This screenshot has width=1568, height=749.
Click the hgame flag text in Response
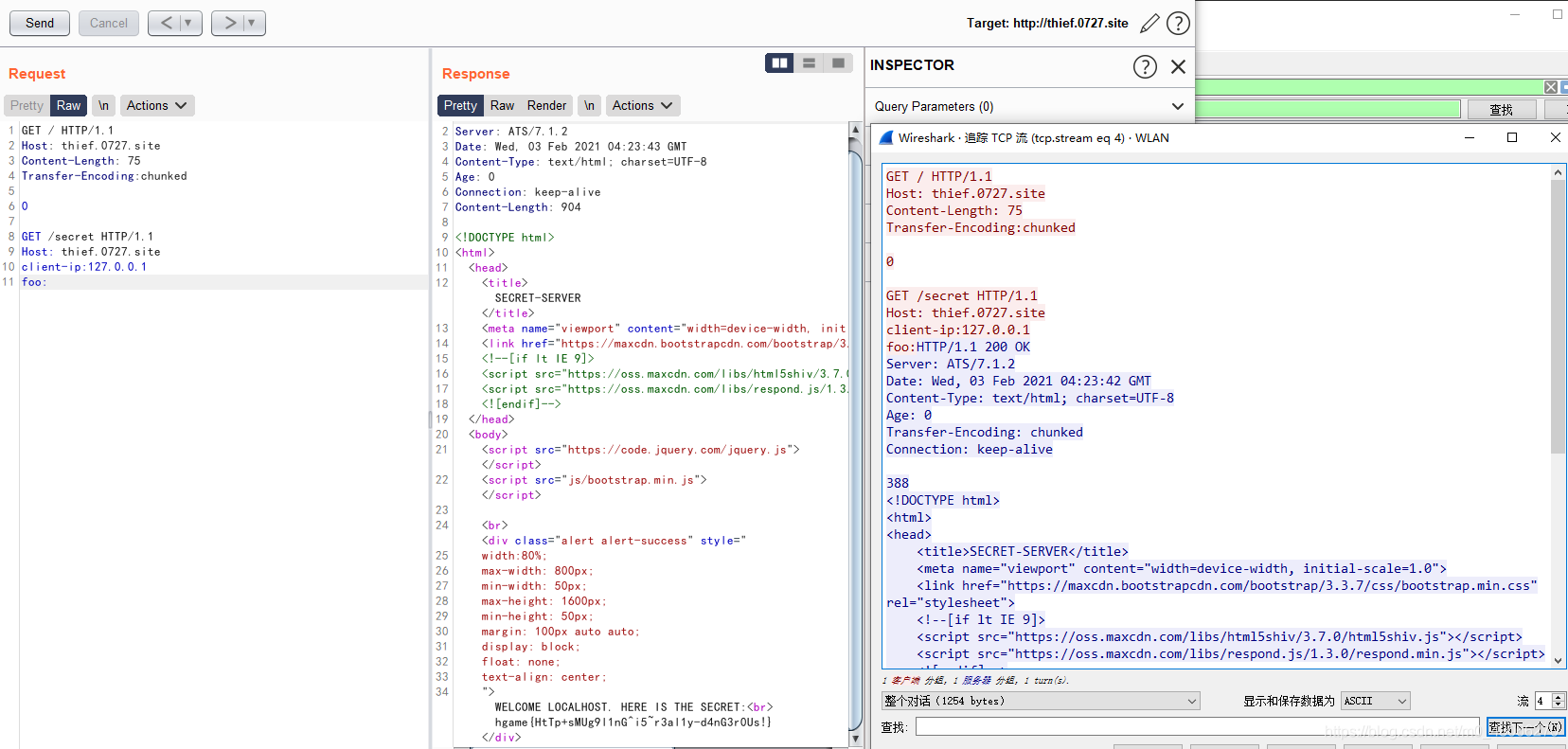pyautogui.click(x=633, y=722)
